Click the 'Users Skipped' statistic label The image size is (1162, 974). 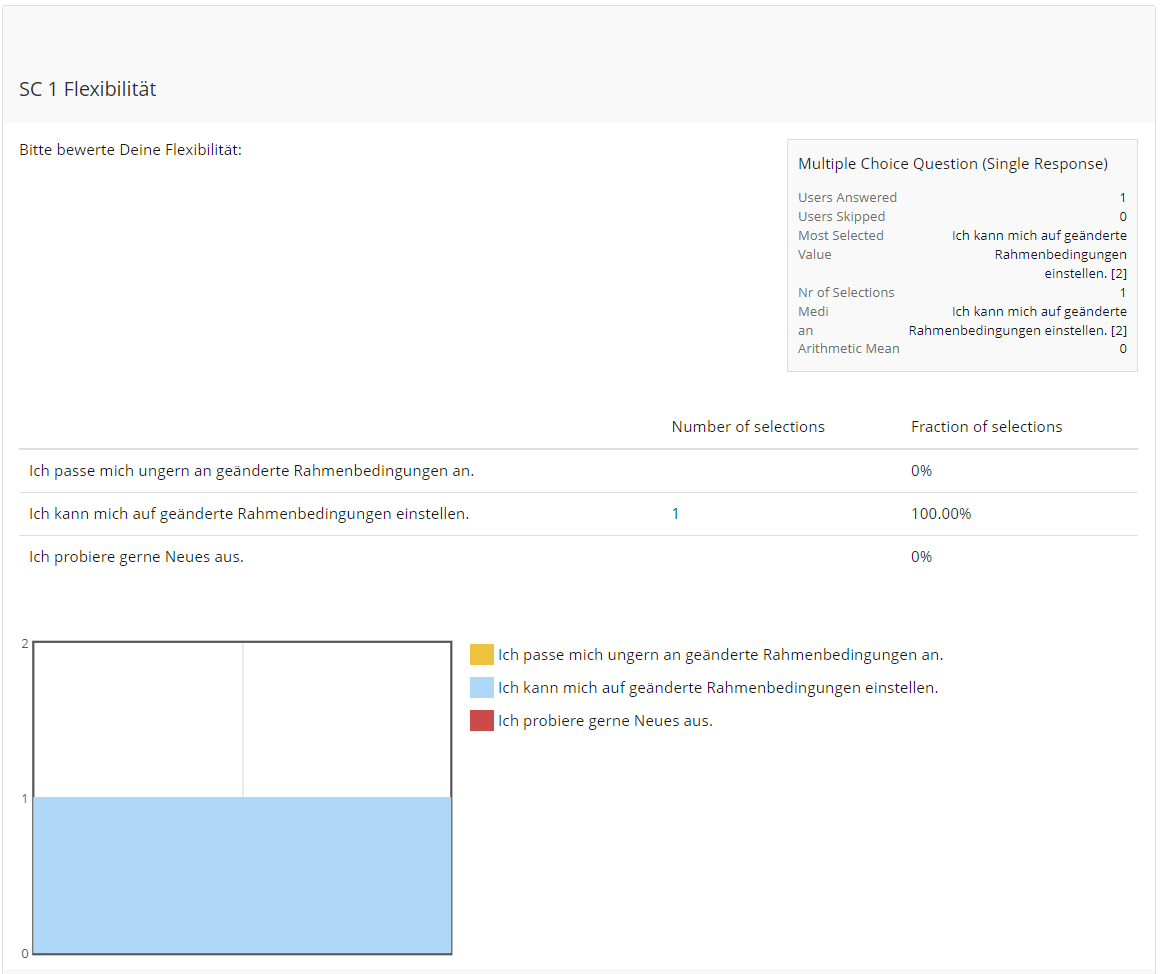pos(841,217)
